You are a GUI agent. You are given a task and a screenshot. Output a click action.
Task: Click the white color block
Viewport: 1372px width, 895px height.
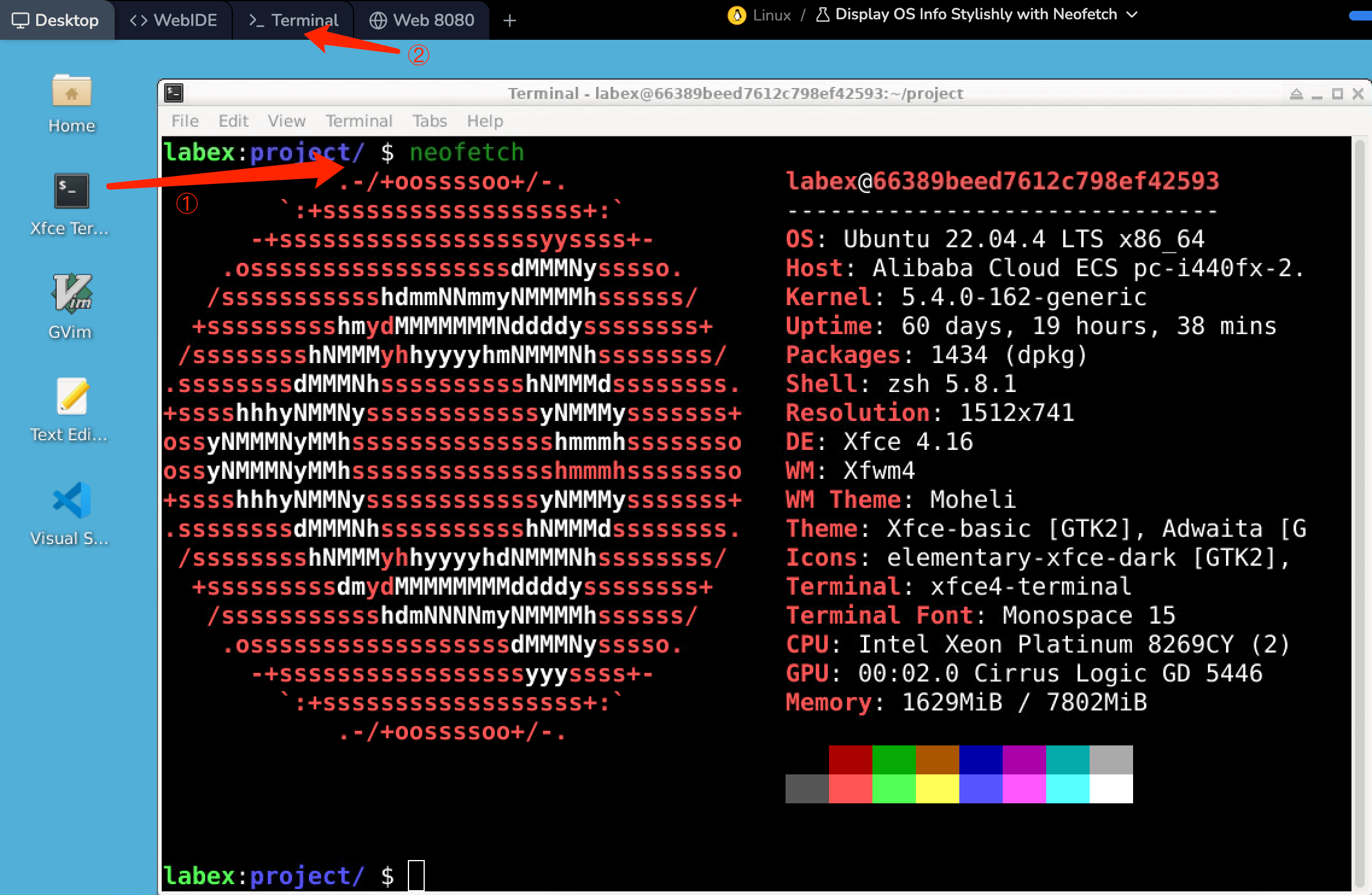[1111, 789]
